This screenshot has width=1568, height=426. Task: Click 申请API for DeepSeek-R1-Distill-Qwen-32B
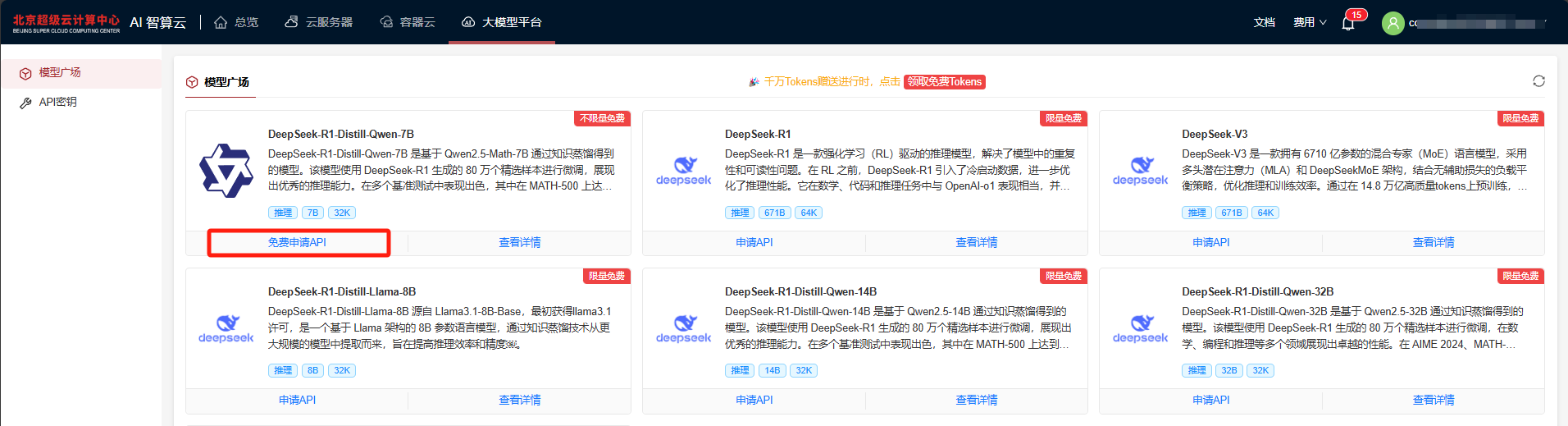coord(1211,401)
